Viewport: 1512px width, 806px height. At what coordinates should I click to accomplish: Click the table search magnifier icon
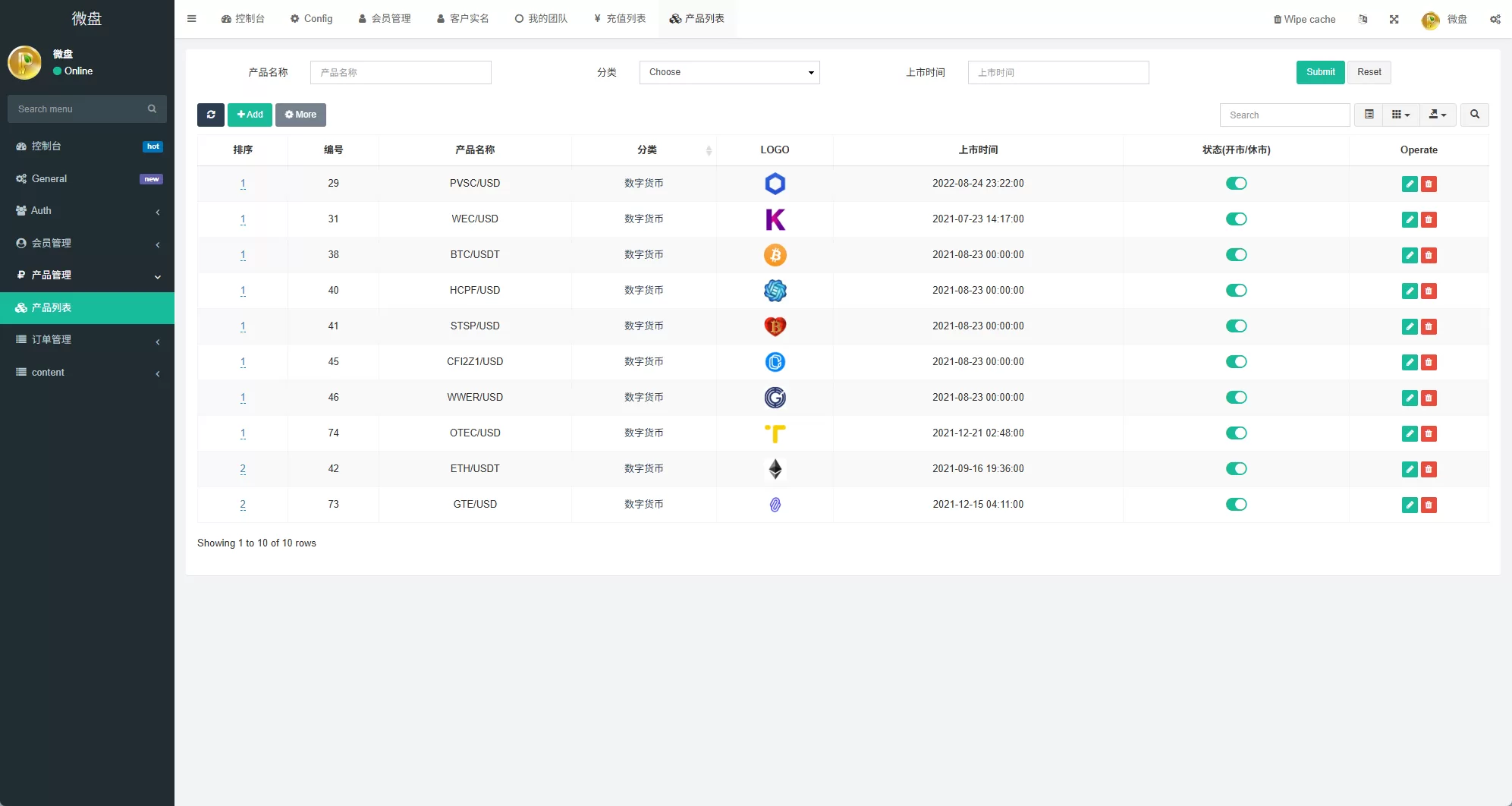pos(1474,115)
